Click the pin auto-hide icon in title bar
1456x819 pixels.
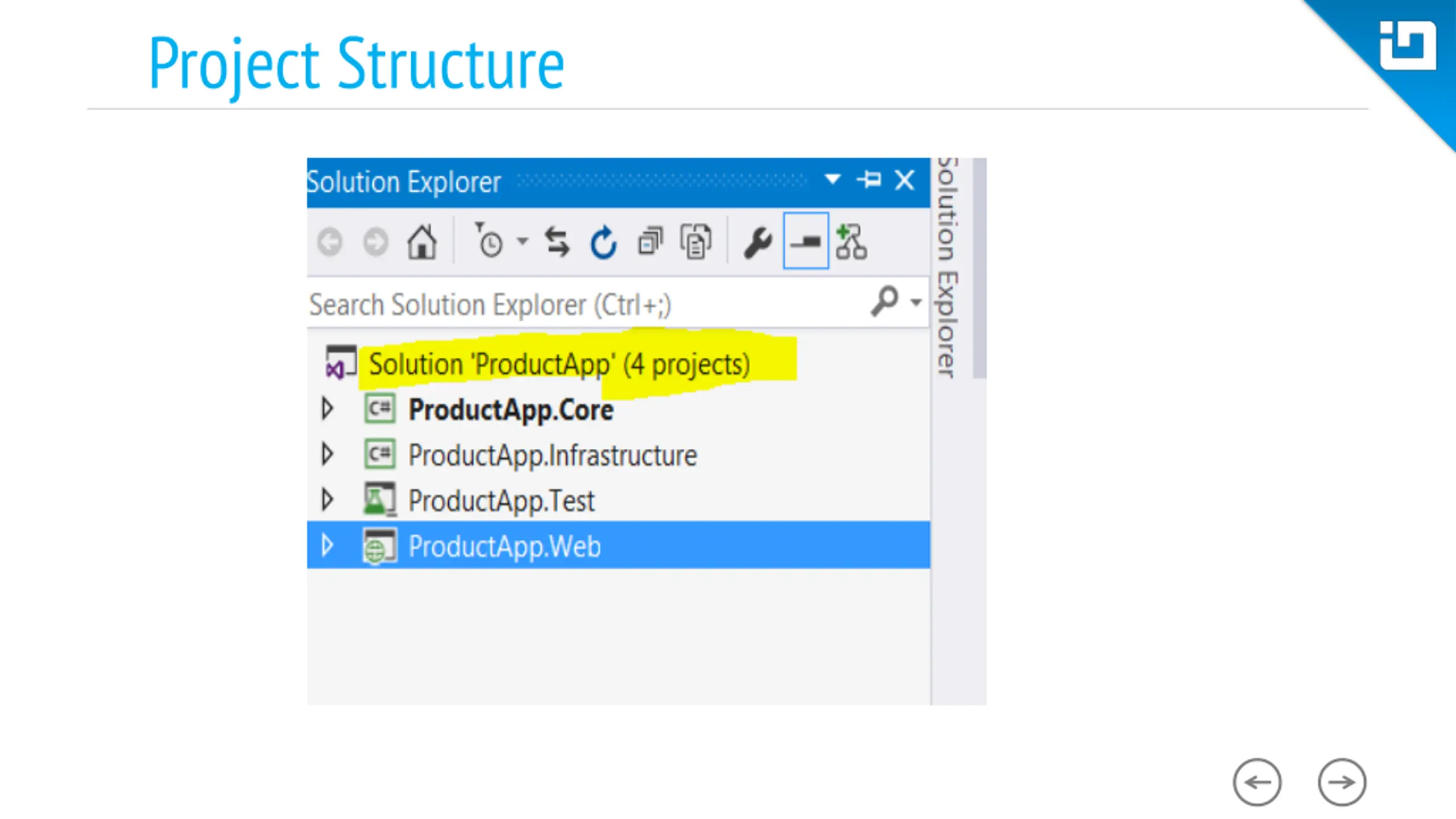point(869,180)
